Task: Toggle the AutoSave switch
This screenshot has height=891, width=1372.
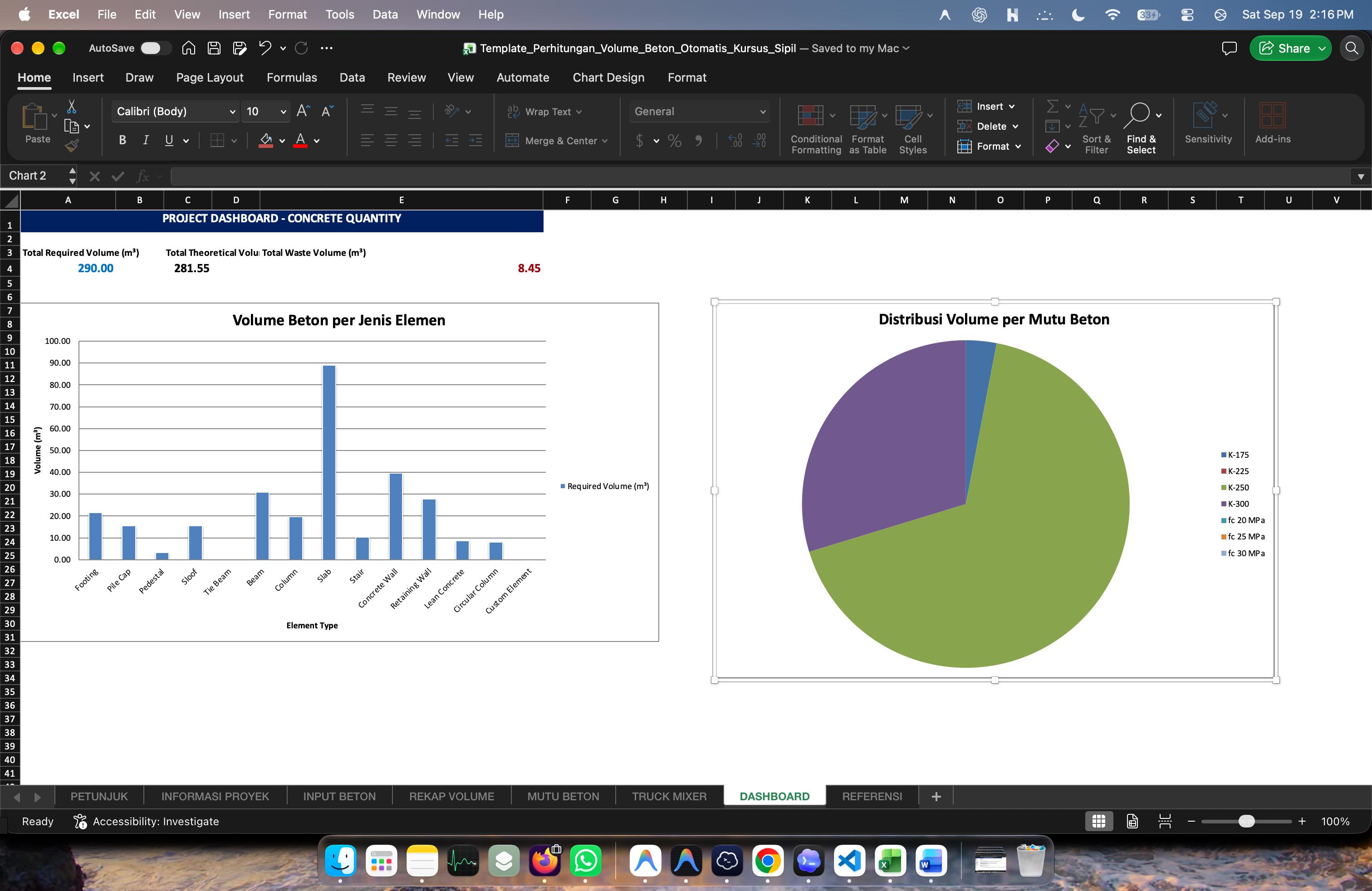Action: click(156, 49)
